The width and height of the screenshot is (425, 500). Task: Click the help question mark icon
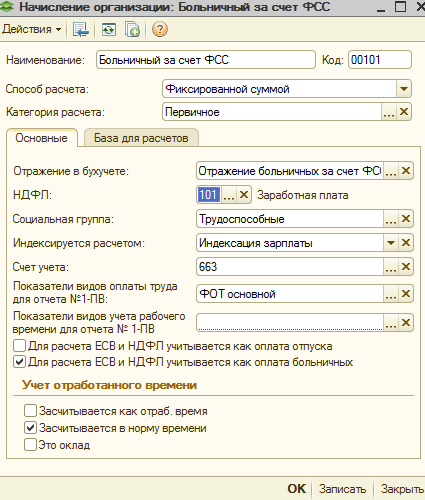tap(160, 29)
